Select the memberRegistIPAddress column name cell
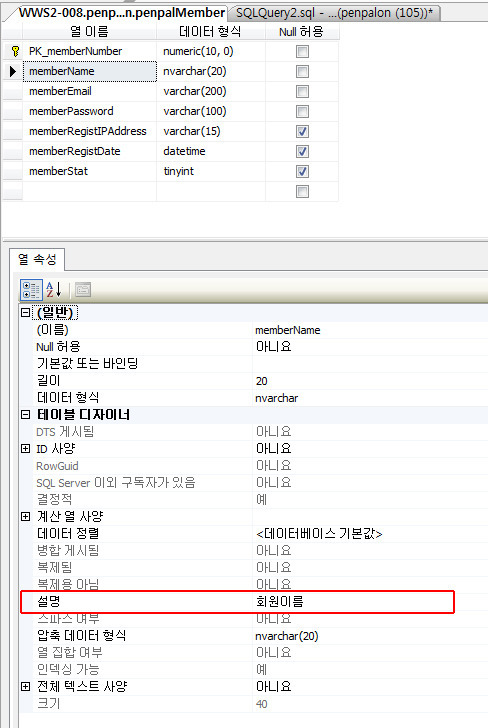The height and width of the screenshot is (728, 488). click(x=89, y=131)
